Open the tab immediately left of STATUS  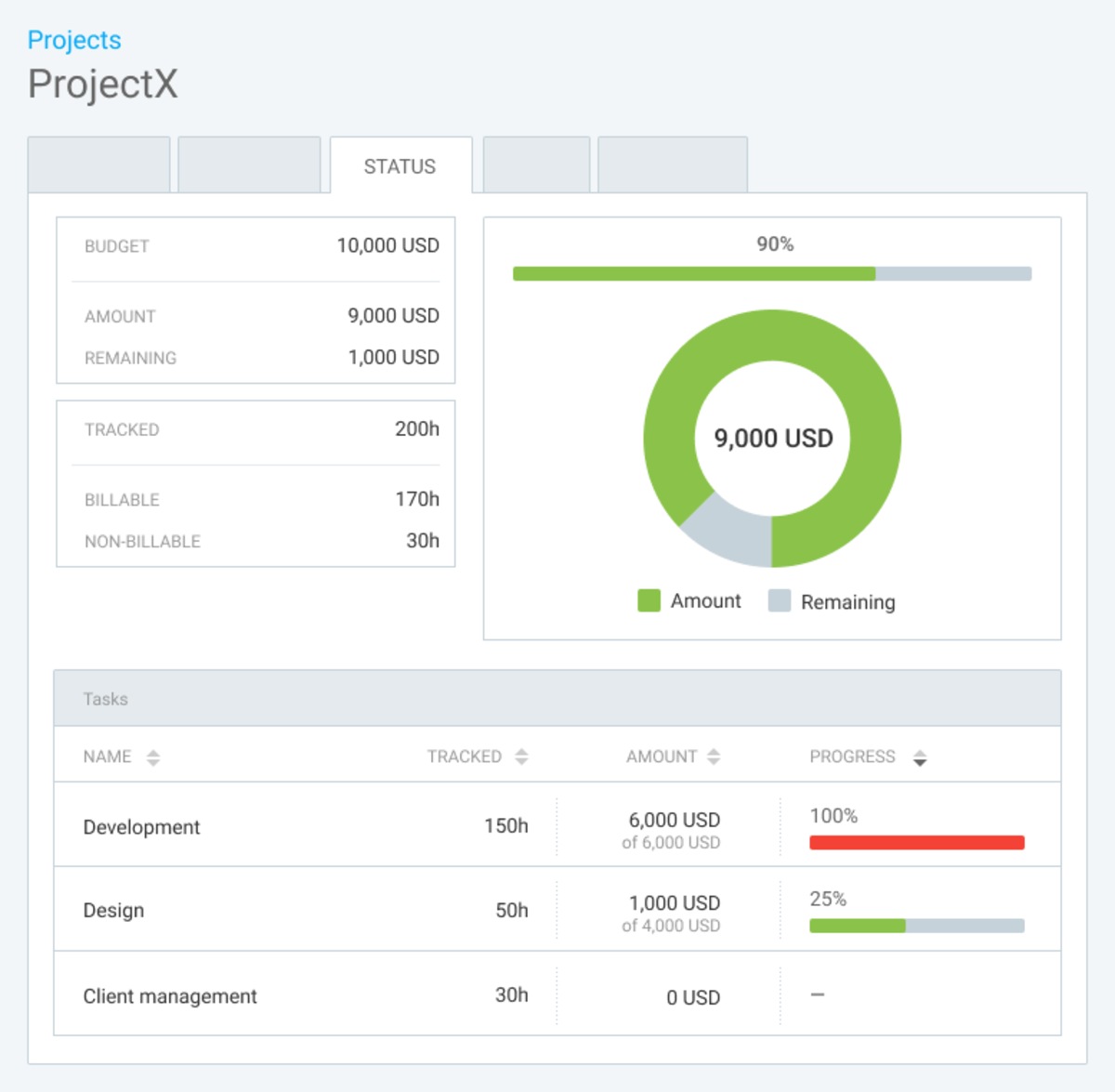pyautogui.click(x=249, y=164)
